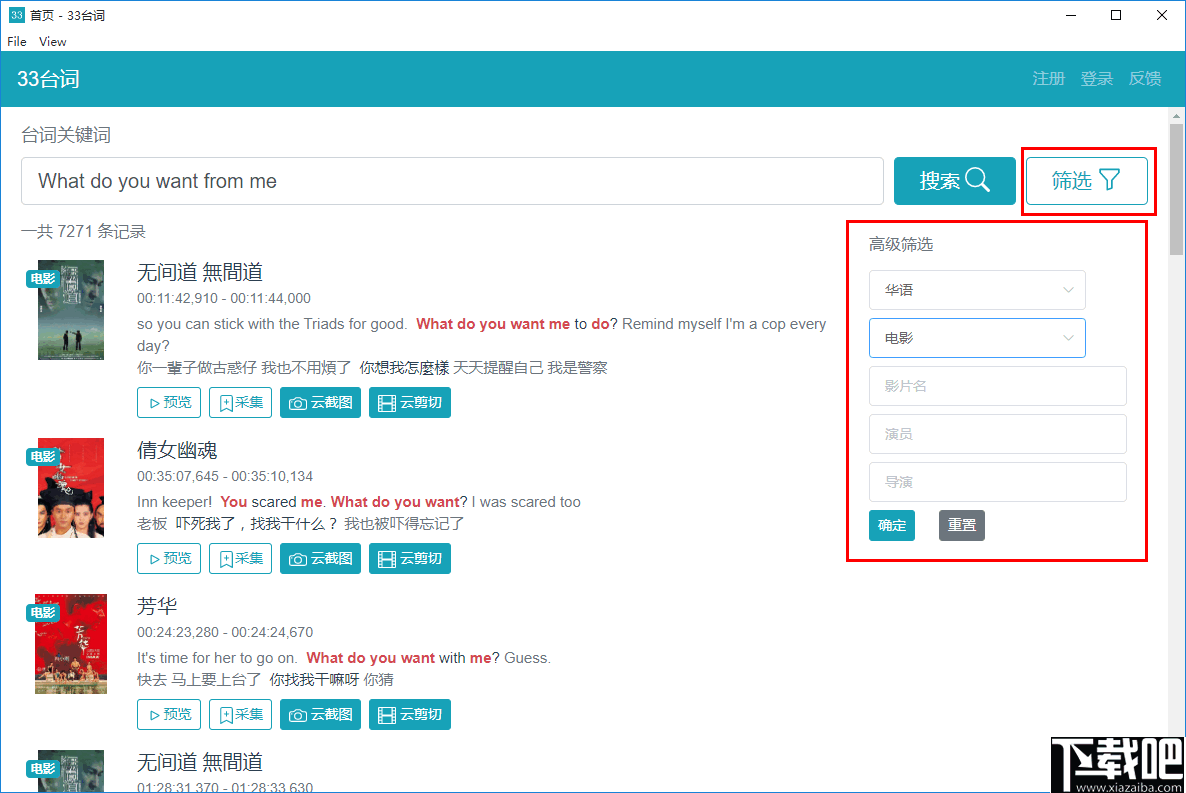
Task: Click the 搜索 search button
Action: 954,181
